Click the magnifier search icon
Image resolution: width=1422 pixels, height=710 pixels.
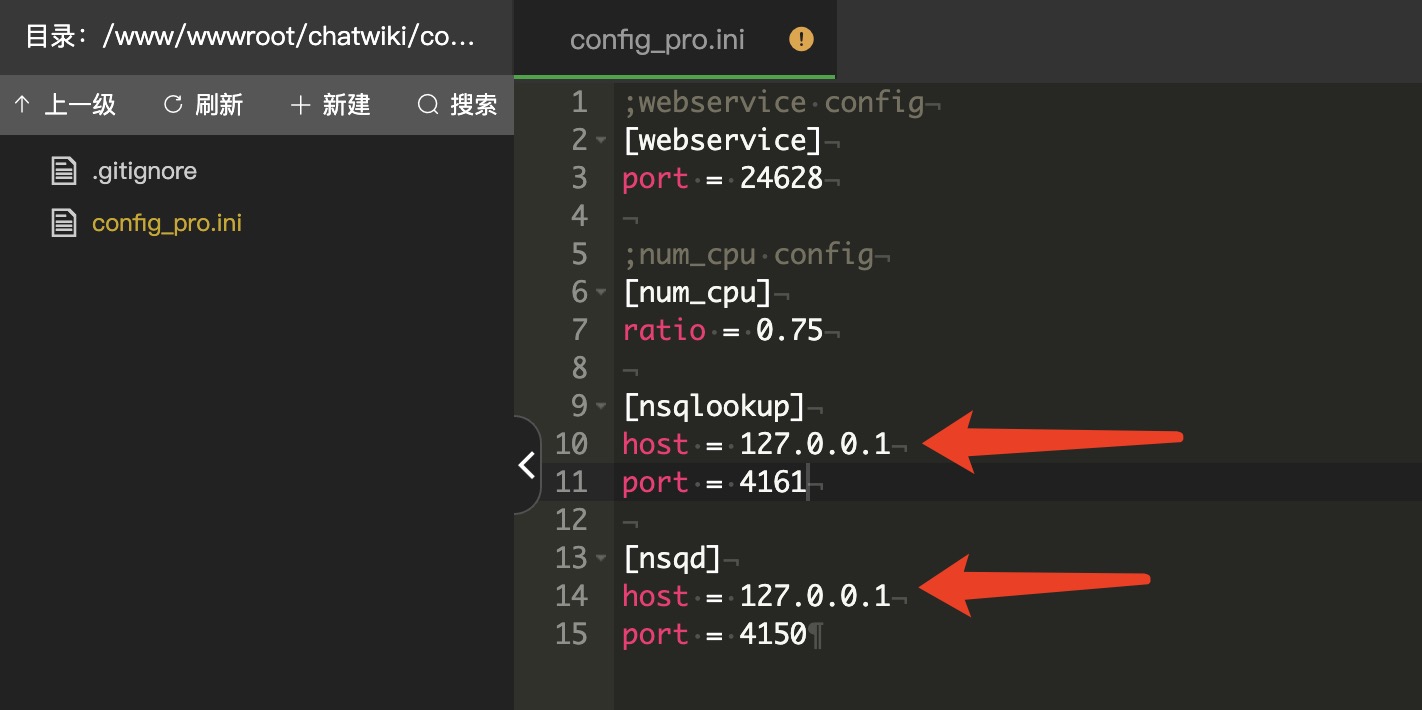[428, 104]
